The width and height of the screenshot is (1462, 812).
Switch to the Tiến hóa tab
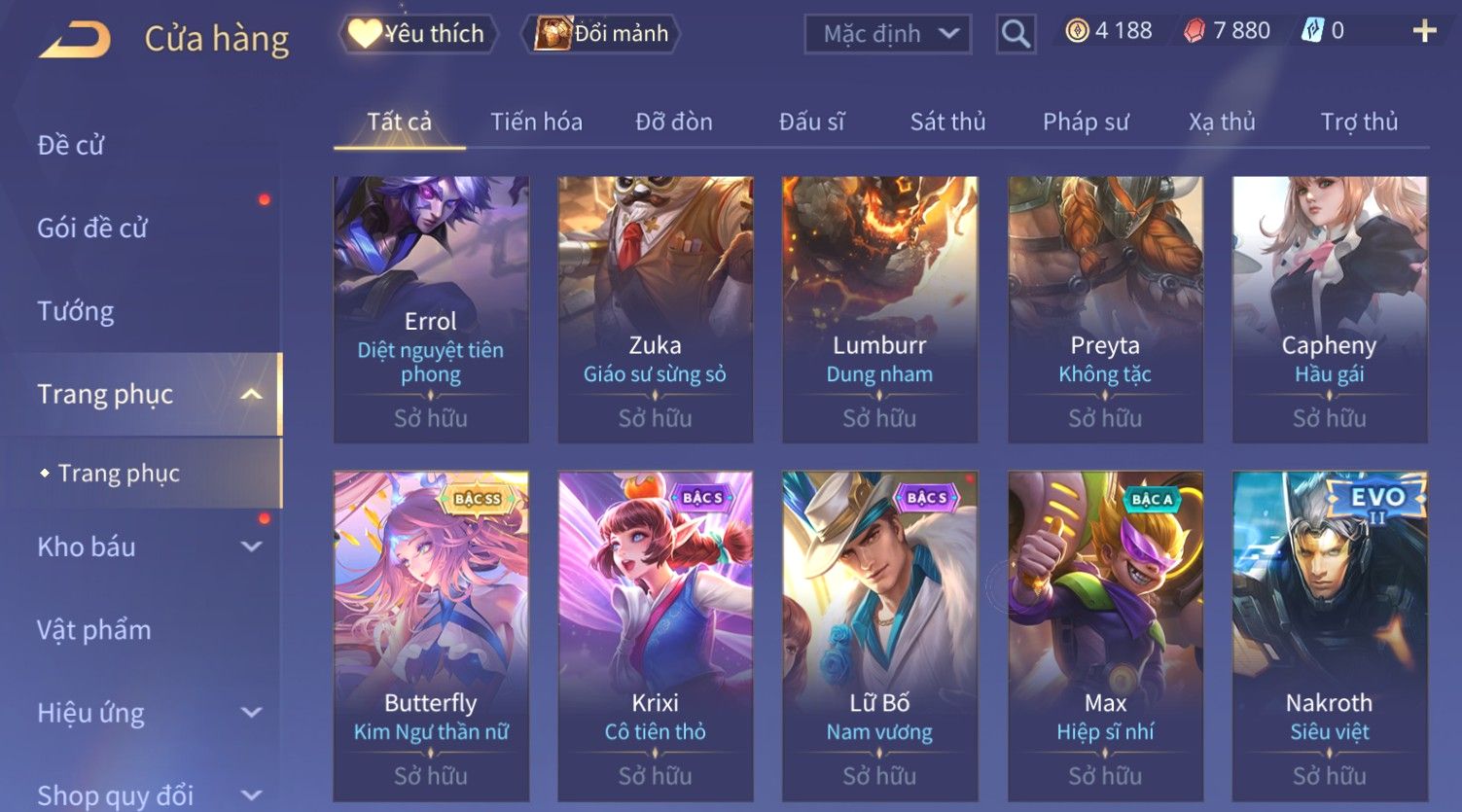click(536, 122)
